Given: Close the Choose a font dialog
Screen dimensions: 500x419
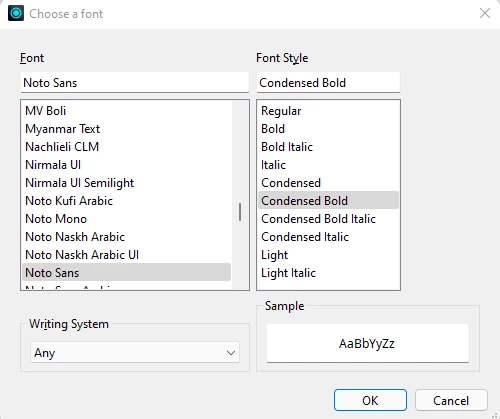Looking at the screenshot, I should tap(485, 13).
